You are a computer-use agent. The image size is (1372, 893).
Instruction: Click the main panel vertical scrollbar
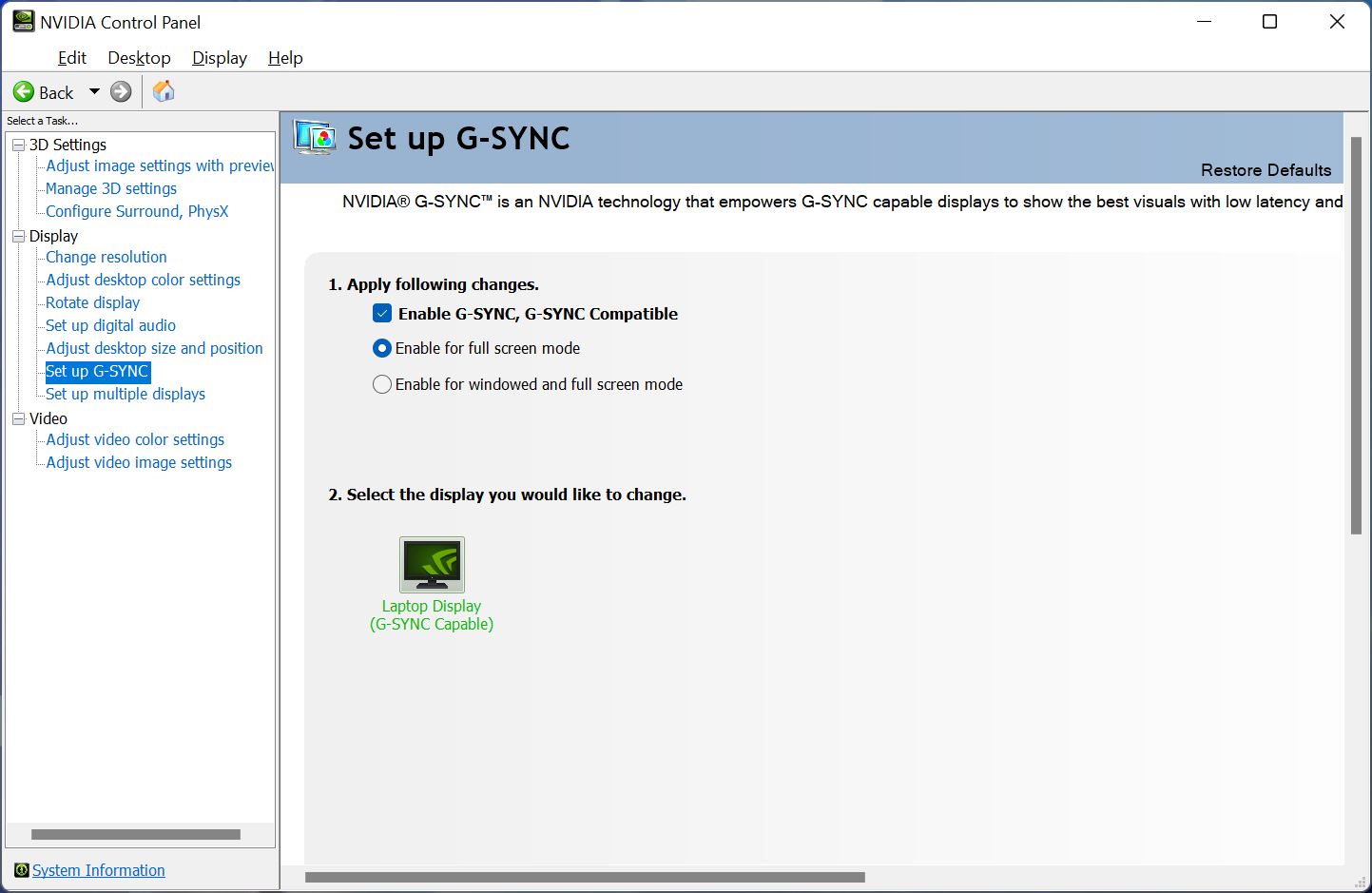pyautogui.click(x=1356, y=336)
